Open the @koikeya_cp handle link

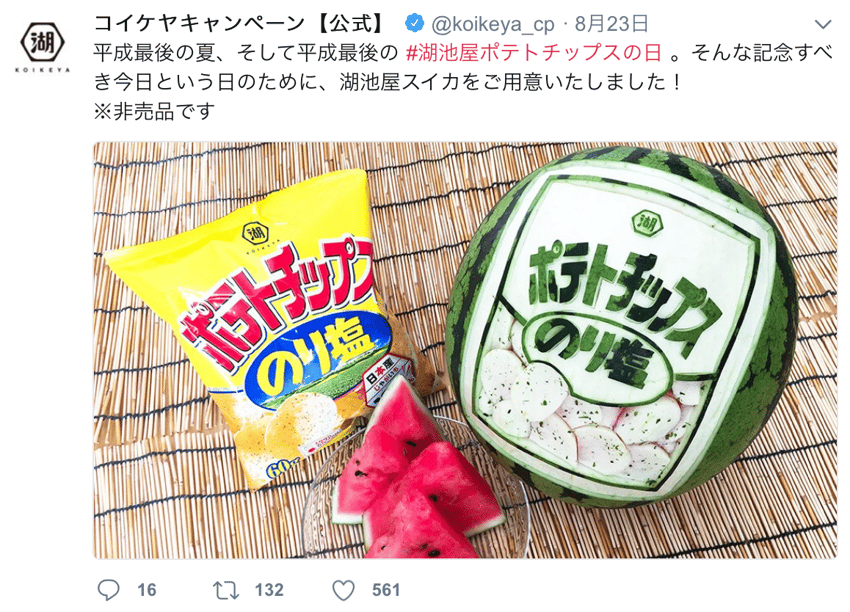tap(493, 24)
